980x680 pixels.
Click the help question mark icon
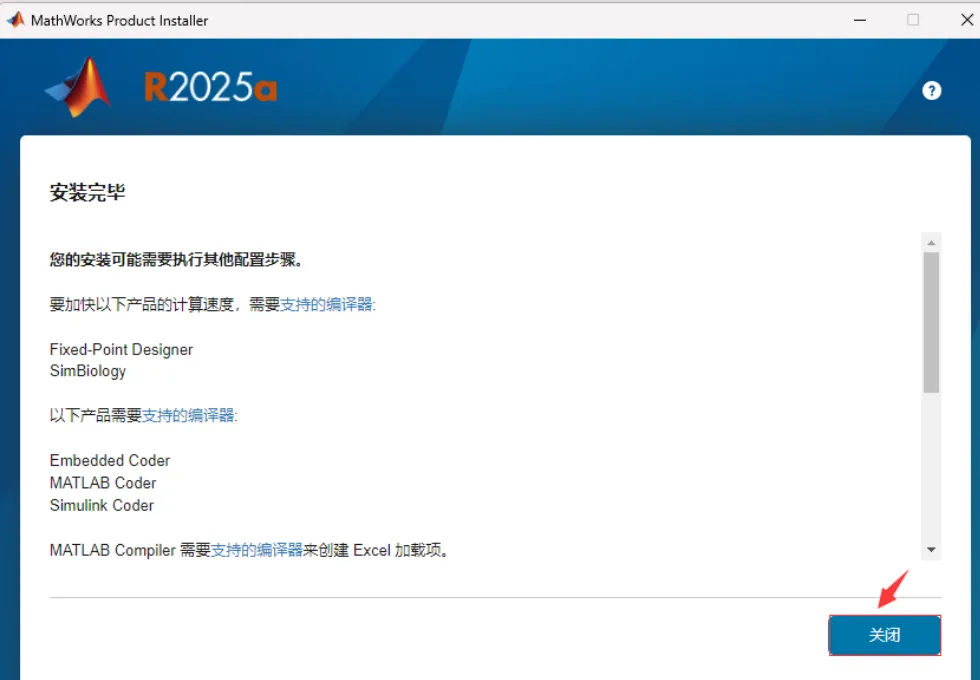click(931, 91)
